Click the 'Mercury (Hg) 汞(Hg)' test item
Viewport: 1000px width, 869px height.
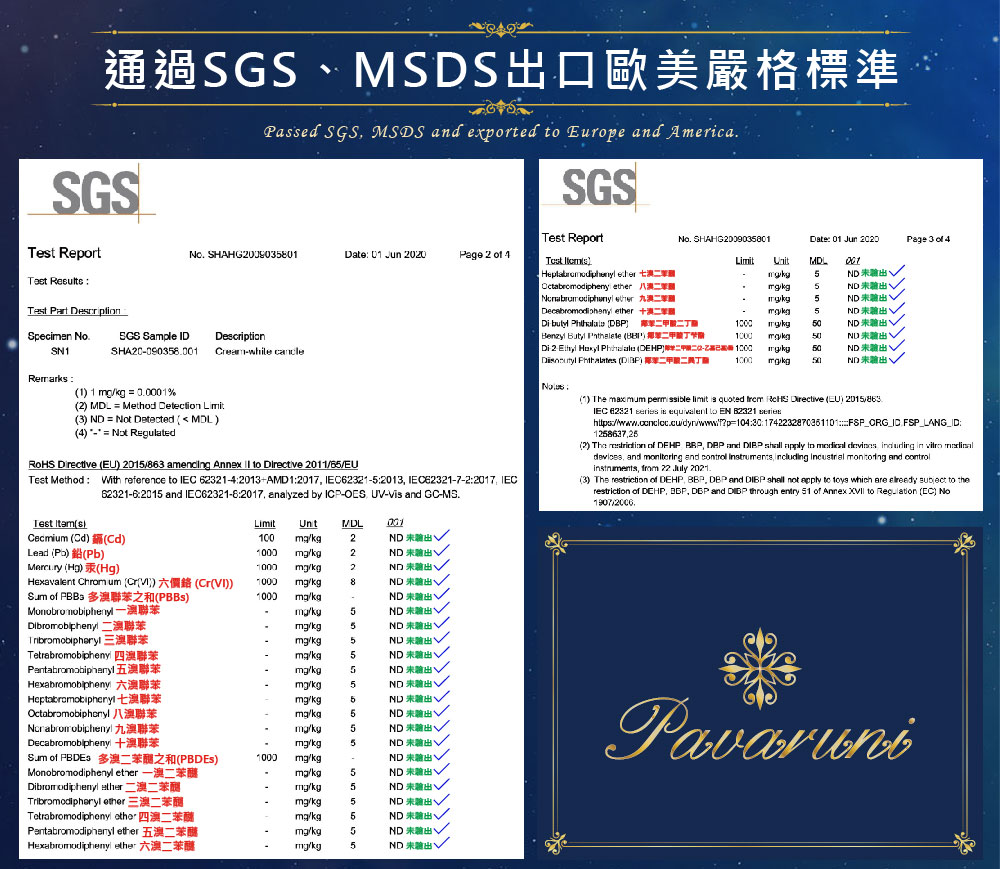click(x=73, y=567)
